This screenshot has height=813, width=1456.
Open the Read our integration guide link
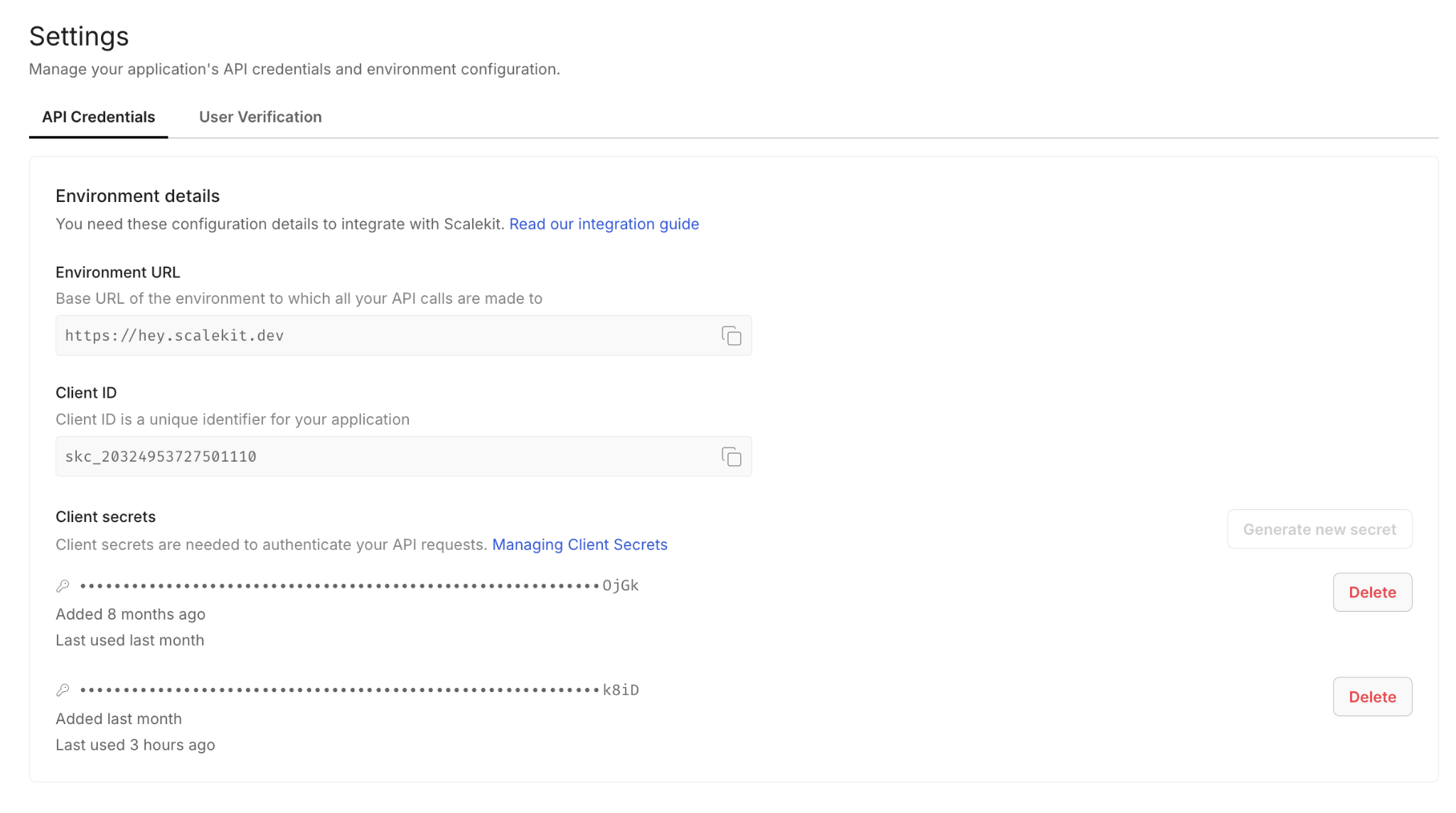[x=604, y=224]
